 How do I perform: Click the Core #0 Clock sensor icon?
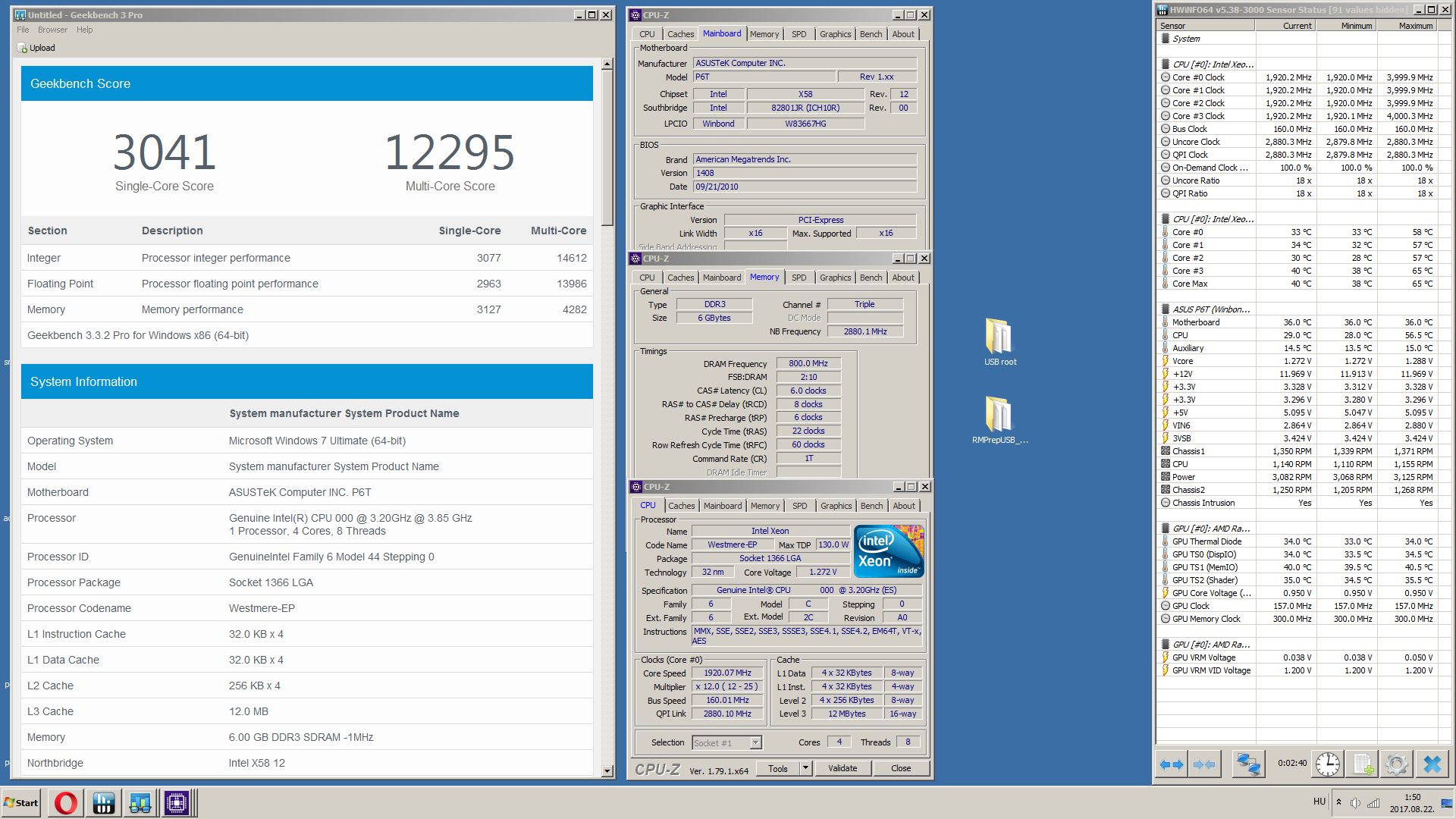click(x=1165, y=77)
